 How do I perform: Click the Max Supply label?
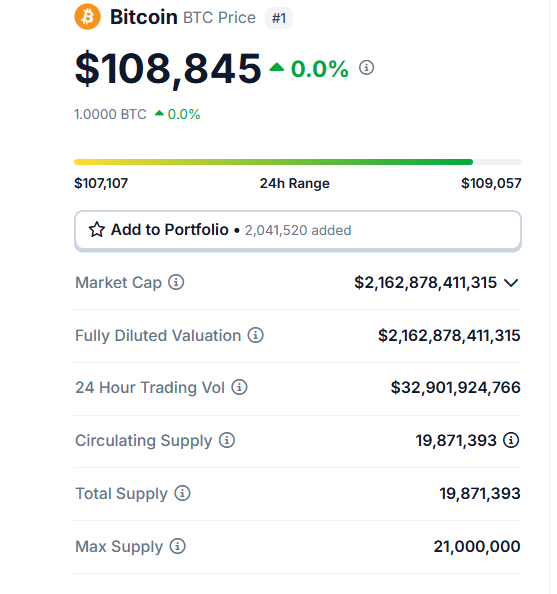[x=119, y=547]
